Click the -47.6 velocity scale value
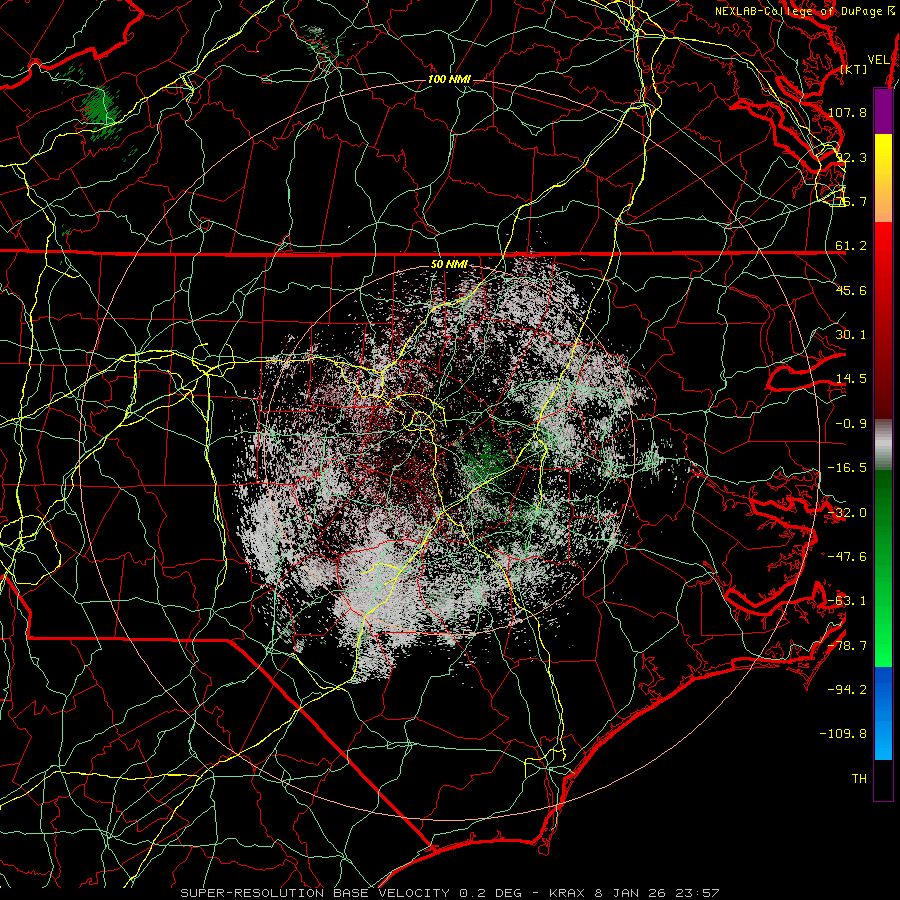This screenshot has height=900, width=900. (847, 557)
